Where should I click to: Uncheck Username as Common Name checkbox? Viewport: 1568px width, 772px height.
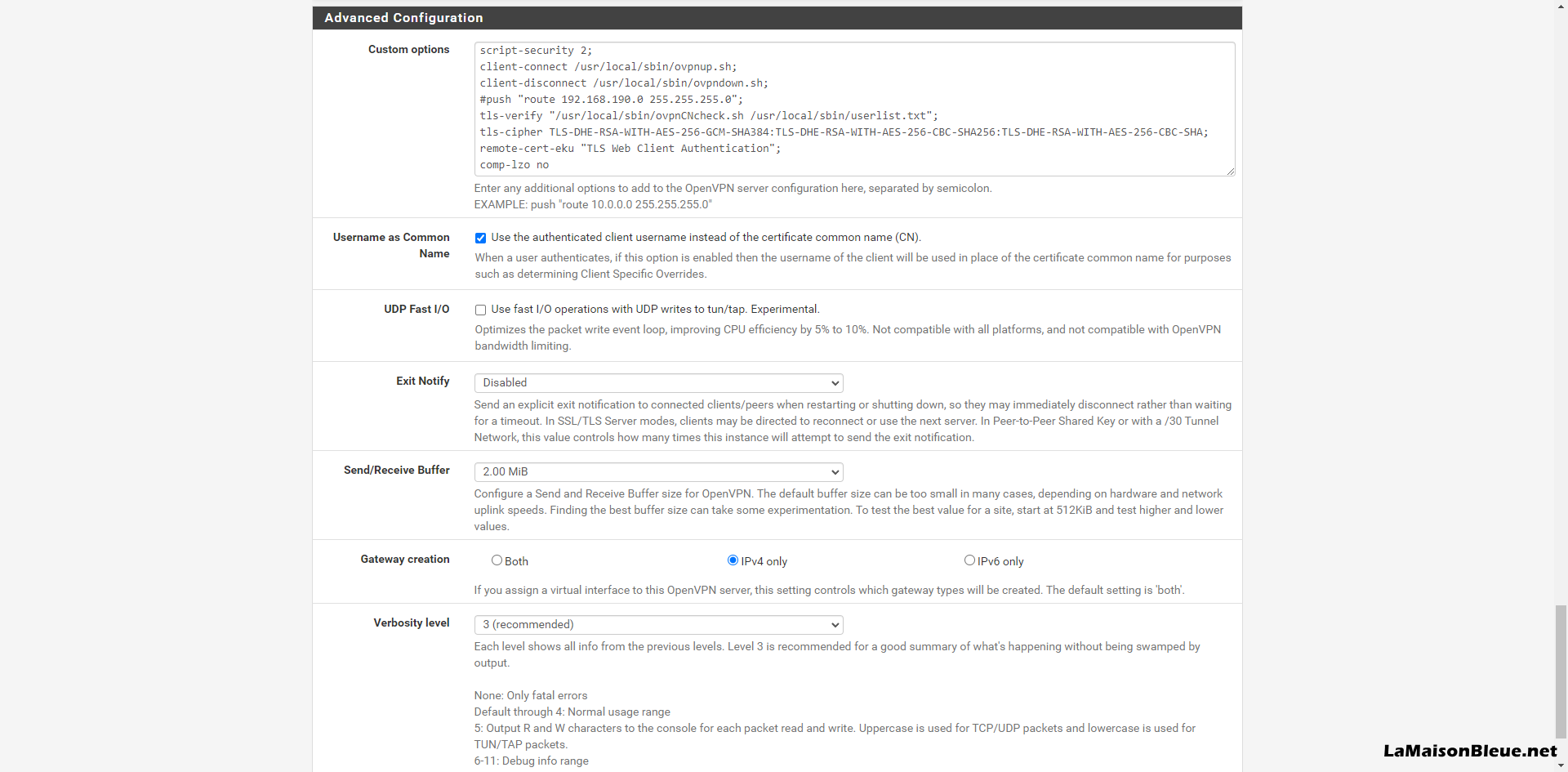point(480,238)
